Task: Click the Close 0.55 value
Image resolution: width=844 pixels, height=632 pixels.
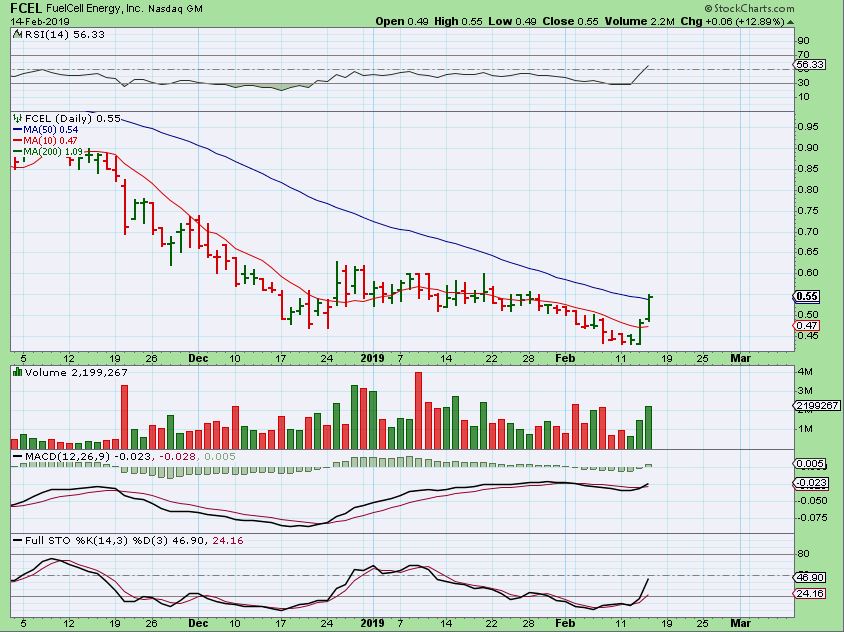Action: coord(571,22)
